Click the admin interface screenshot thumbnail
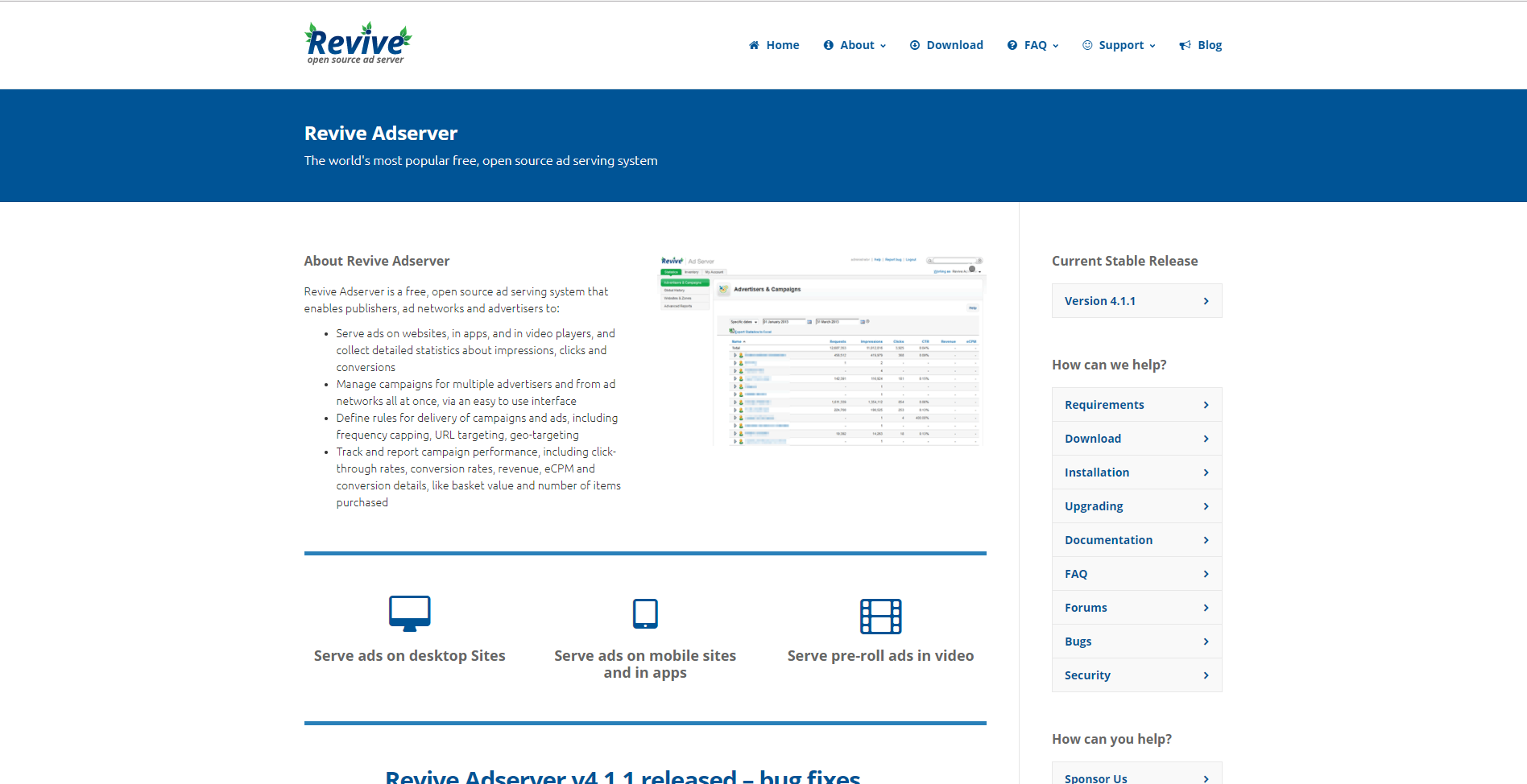 [822, 351]
